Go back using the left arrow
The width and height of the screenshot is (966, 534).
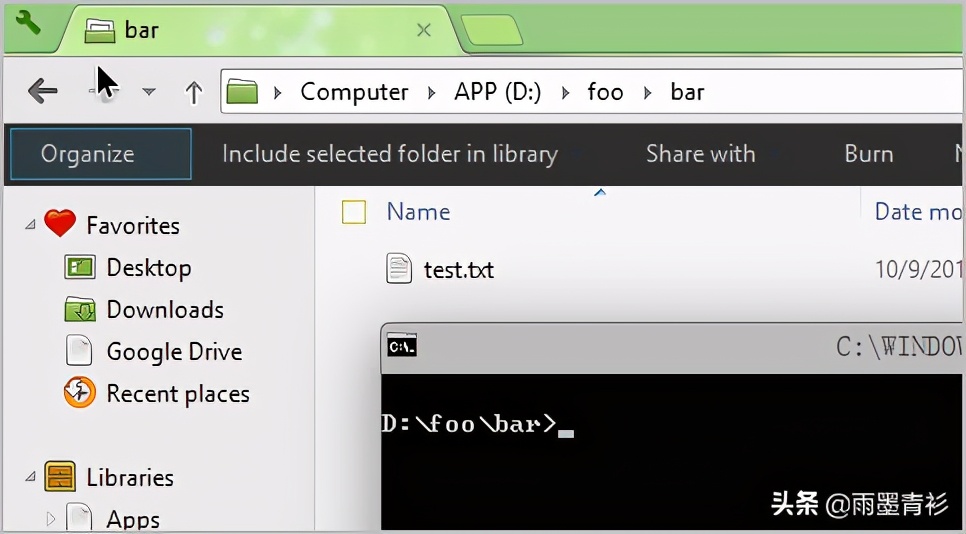click(x=43, y=92)
